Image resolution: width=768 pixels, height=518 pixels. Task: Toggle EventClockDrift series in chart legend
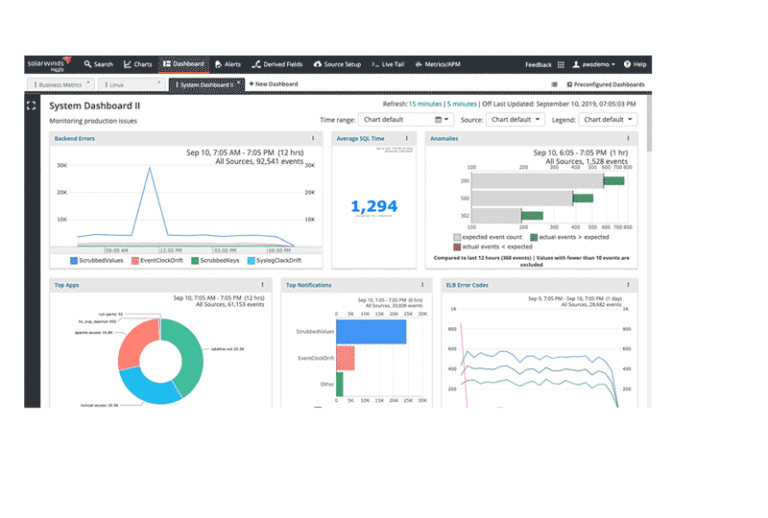point(157,260)
